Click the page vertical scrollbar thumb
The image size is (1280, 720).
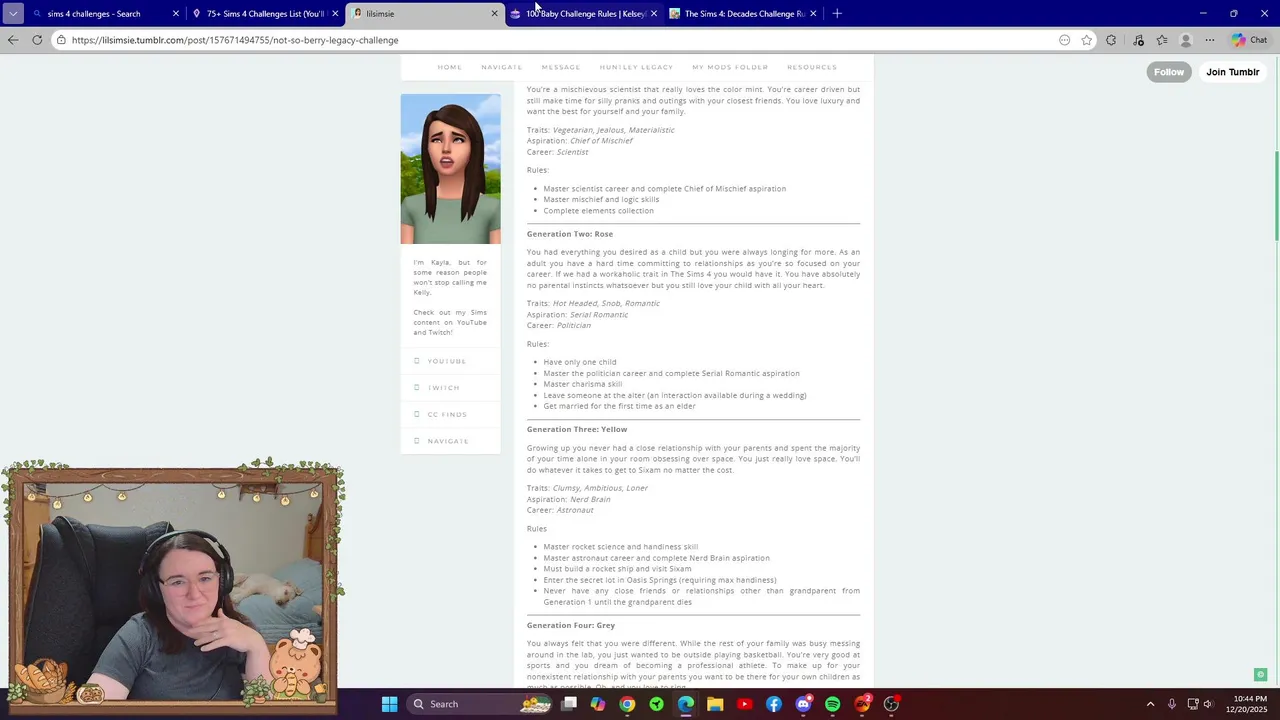1276,195
